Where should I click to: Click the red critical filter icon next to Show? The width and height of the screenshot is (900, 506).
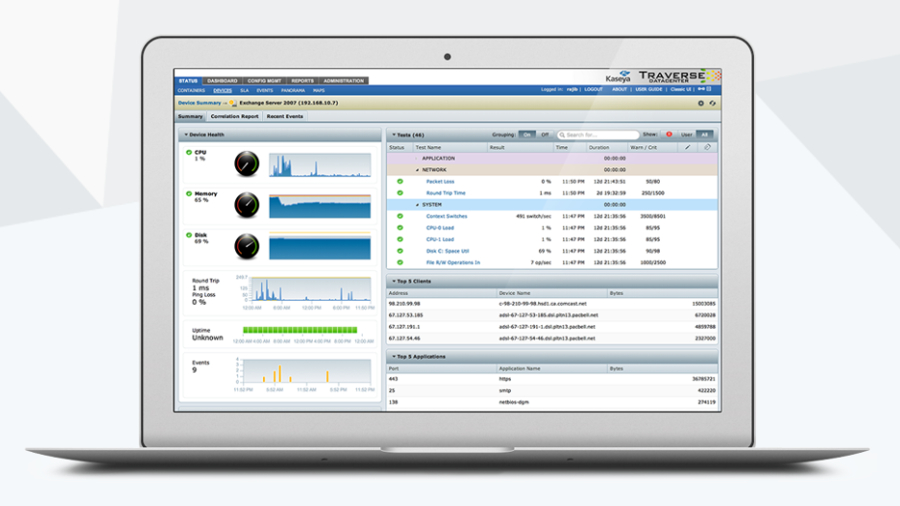tap(669, 134)
